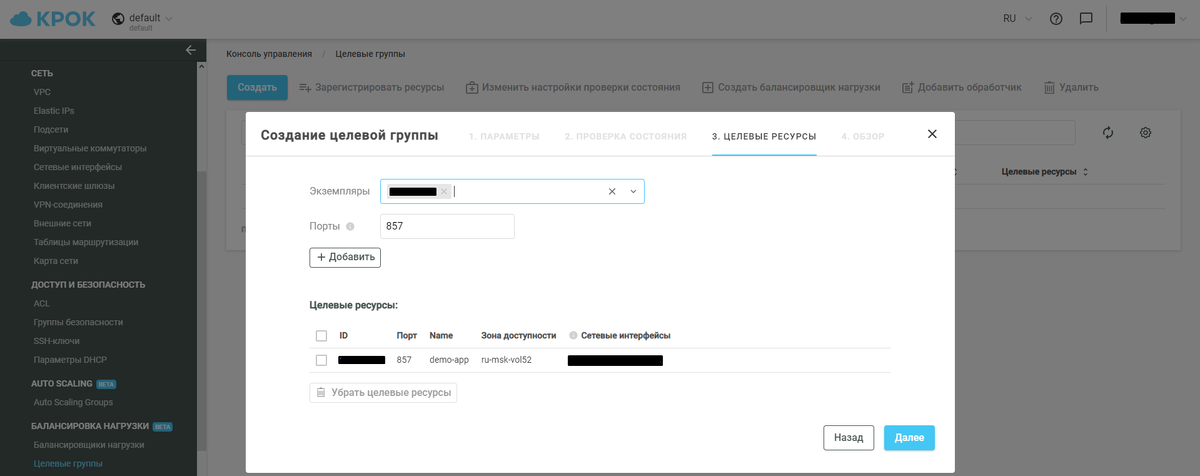The width and height of the screenshot is (1200, 476).
Task: Open VPN-соединения in the sidebar
Action: (x=70, y=204)
